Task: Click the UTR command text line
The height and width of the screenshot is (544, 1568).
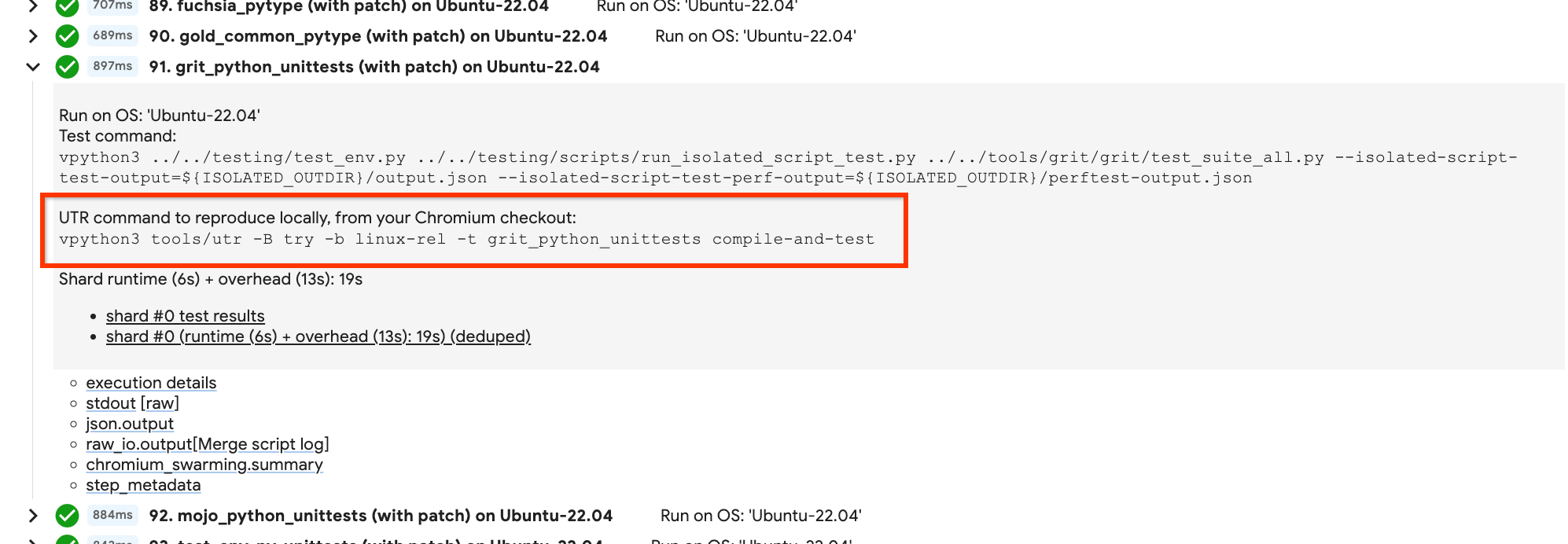Action: (466, 239)
